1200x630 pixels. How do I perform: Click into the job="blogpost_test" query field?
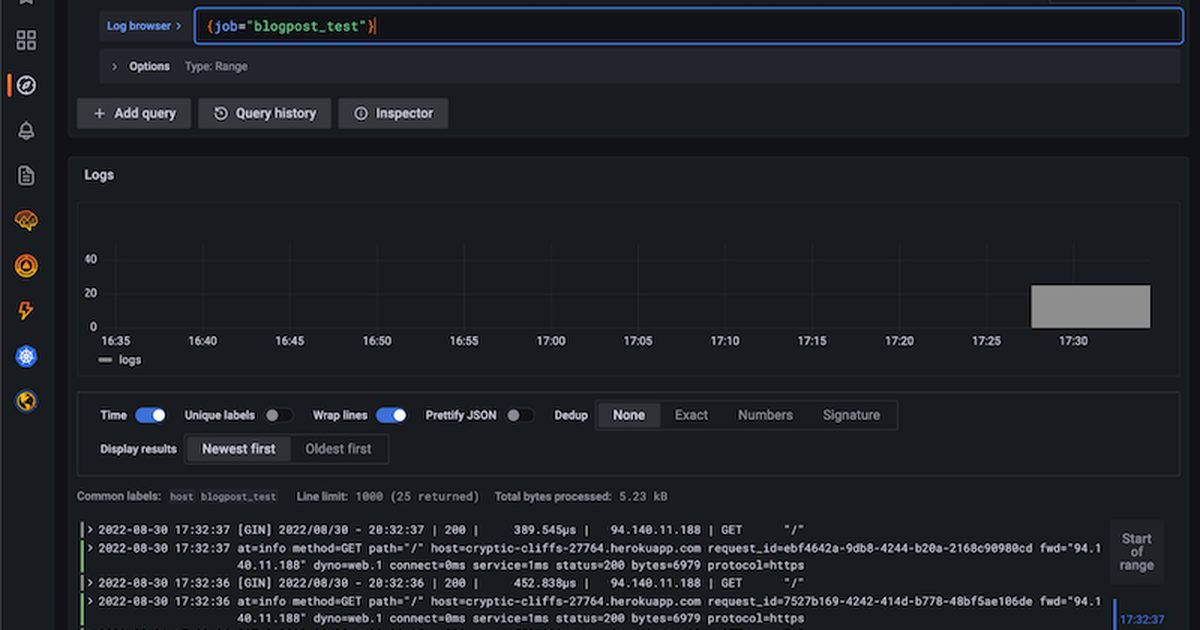(688, 26)
